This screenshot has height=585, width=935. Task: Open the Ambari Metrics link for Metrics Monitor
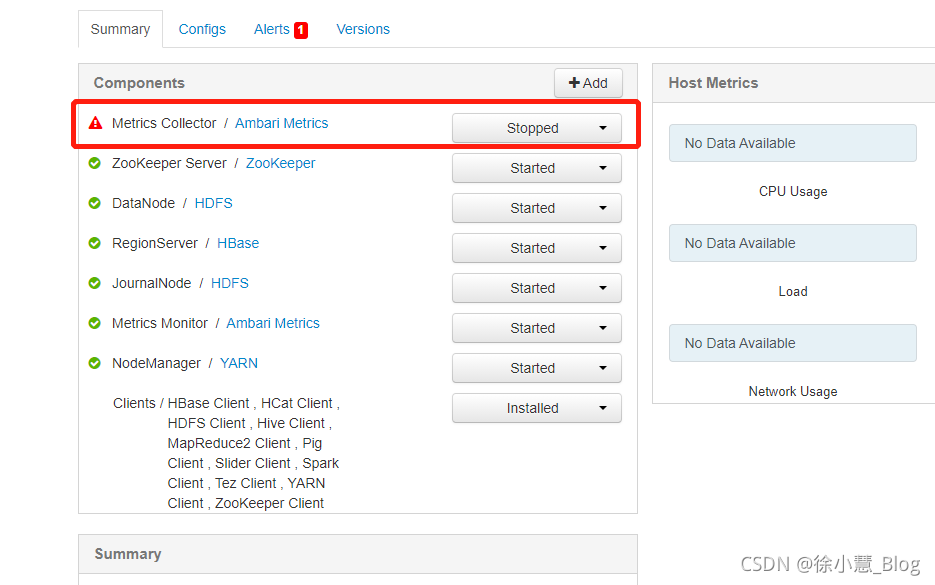coord(273,323)
